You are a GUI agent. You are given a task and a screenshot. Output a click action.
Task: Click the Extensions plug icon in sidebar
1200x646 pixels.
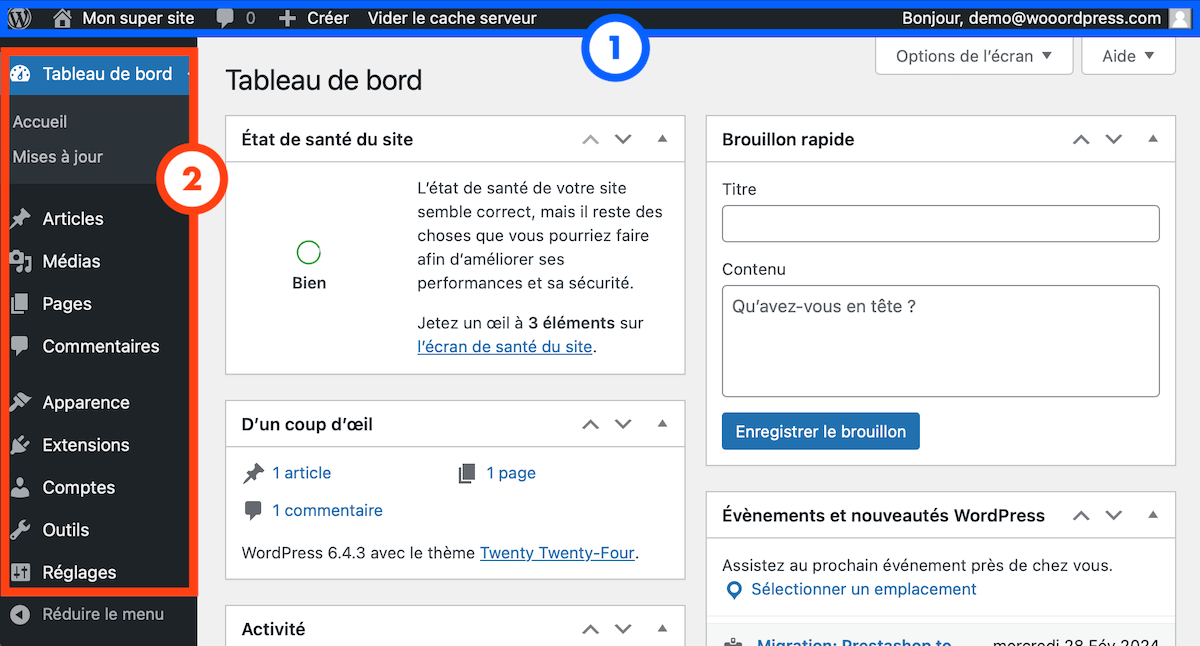tap(20, 445)
